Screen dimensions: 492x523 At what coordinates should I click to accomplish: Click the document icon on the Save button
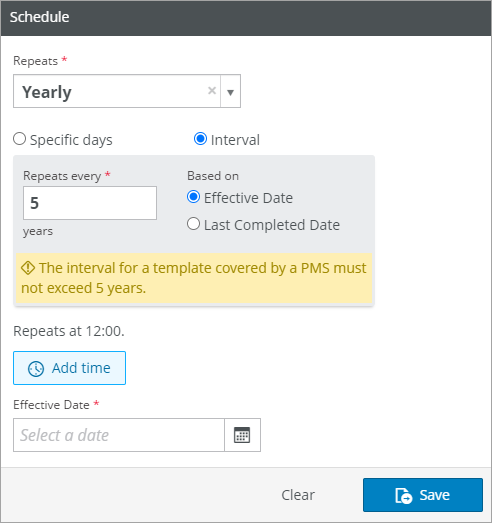pos(404,495)
